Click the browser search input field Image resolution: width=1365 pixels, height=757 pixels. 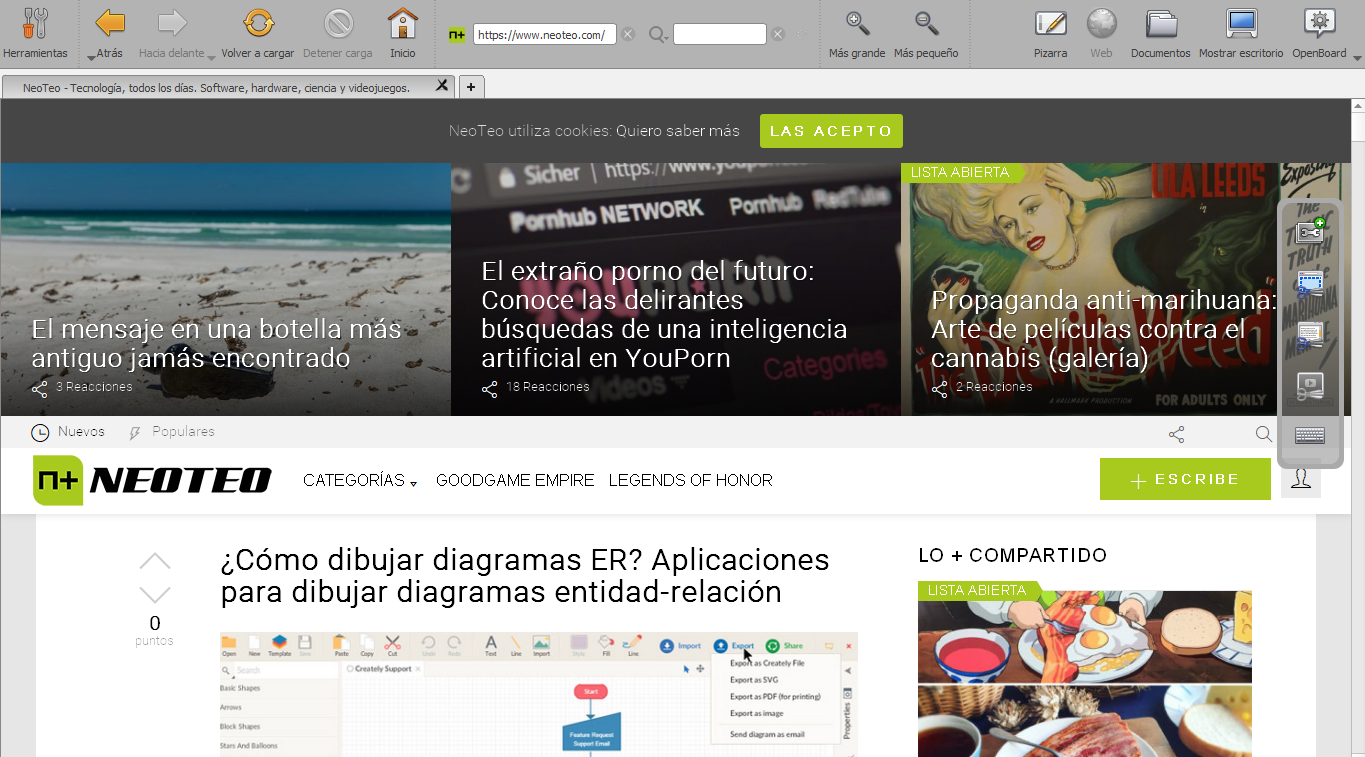click(x=720, y=35)
